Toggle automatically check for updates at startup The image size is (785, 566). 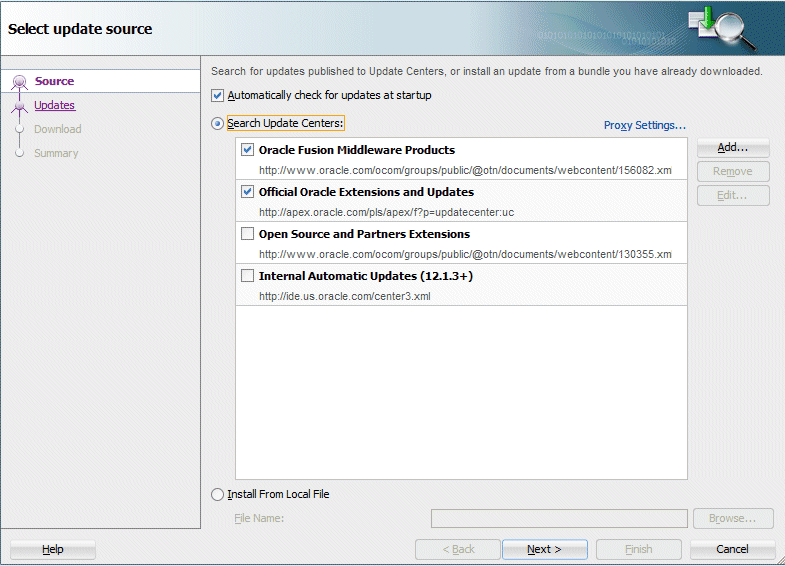tap(217, 95)
